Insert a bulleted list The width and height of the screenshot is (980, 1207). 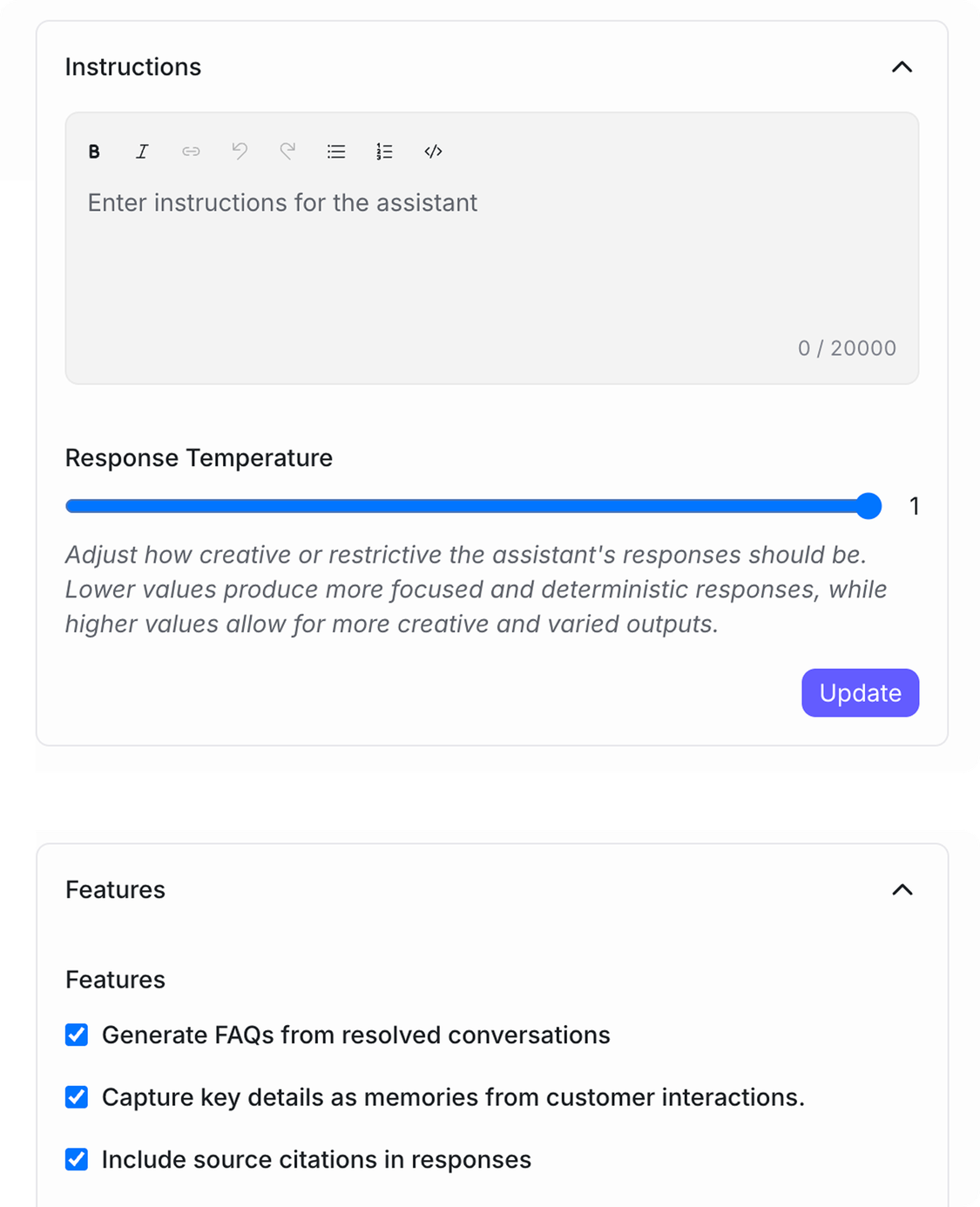pos(336,152)
